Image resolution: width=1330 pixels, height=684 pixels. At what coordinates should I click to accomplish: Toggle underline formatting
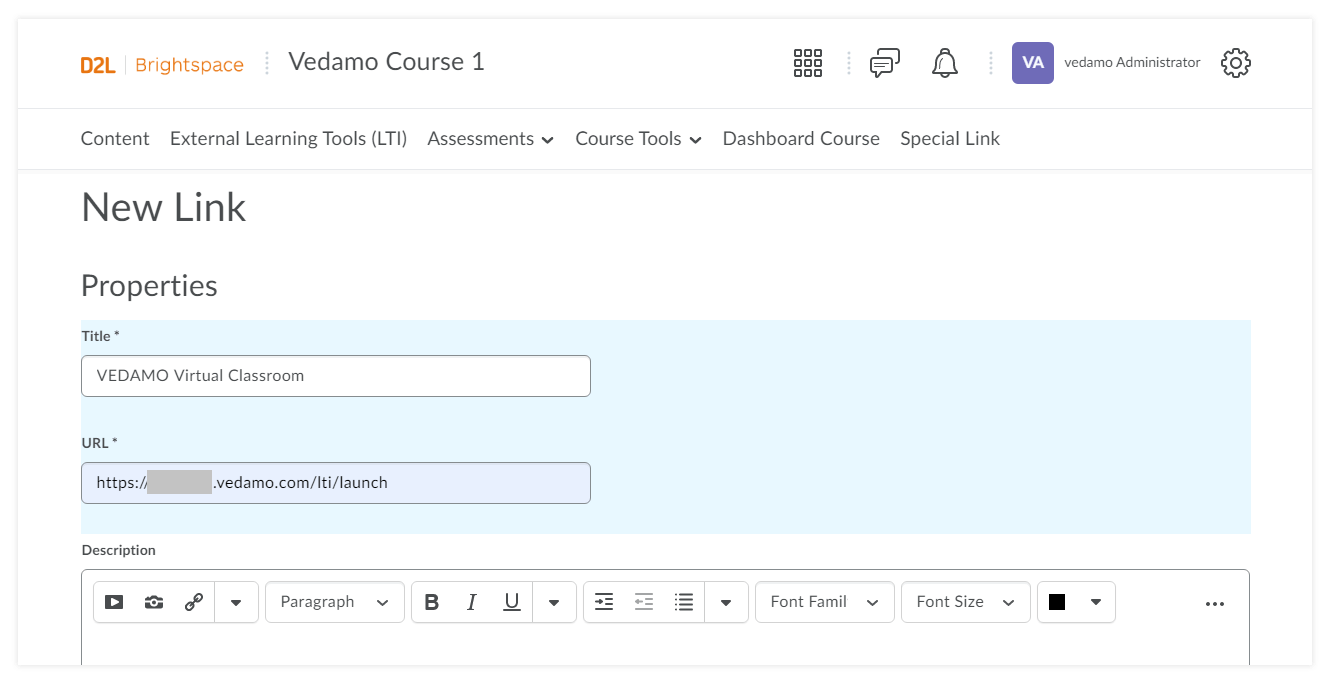point(512,602)
